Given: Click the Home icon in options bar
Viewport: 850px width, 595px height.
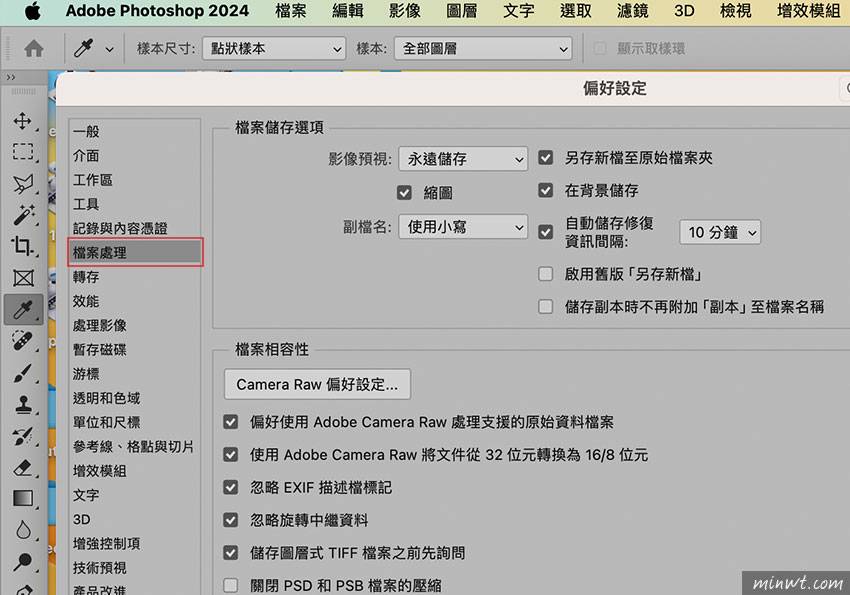Looking at the screenshot, I should point(33,48).
